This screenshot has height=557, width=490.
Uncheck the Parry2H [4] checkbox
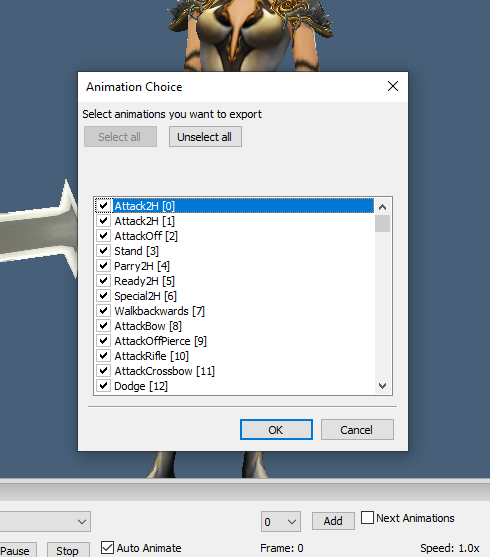point(103,266)
